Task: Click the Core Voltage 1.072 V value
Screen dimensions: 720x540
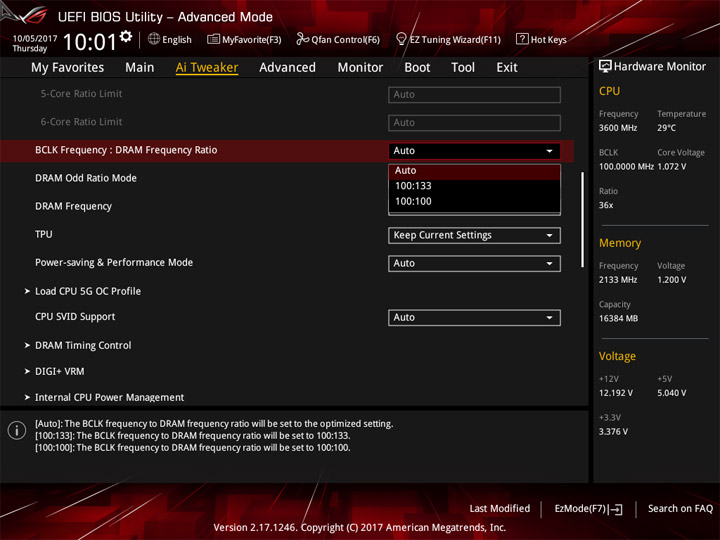Action: click(x=672, y=167)
